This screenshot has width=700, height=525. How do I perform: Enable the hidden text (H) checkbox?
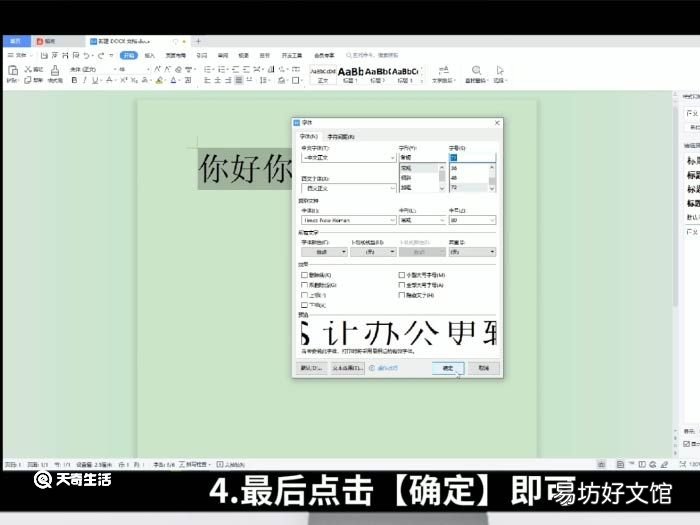pos(401,295)
